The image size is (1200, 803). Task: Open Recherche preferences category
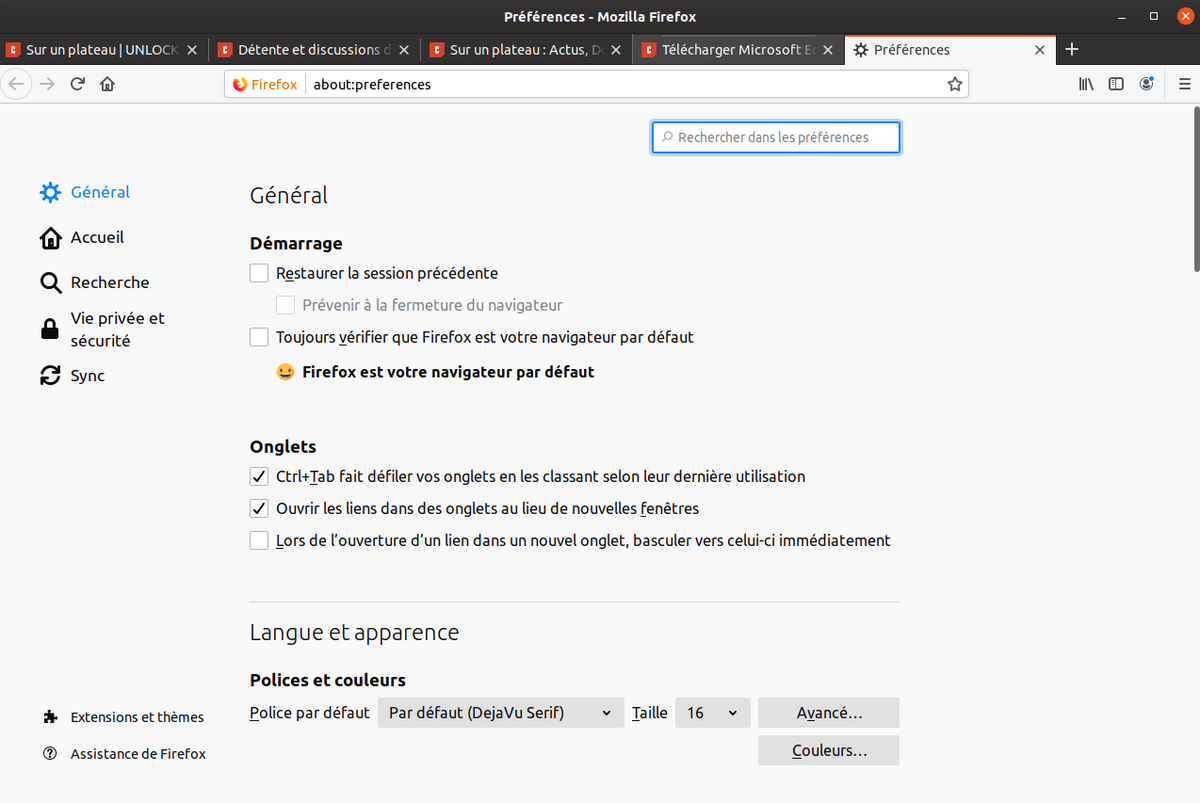(x=110, y=283)
